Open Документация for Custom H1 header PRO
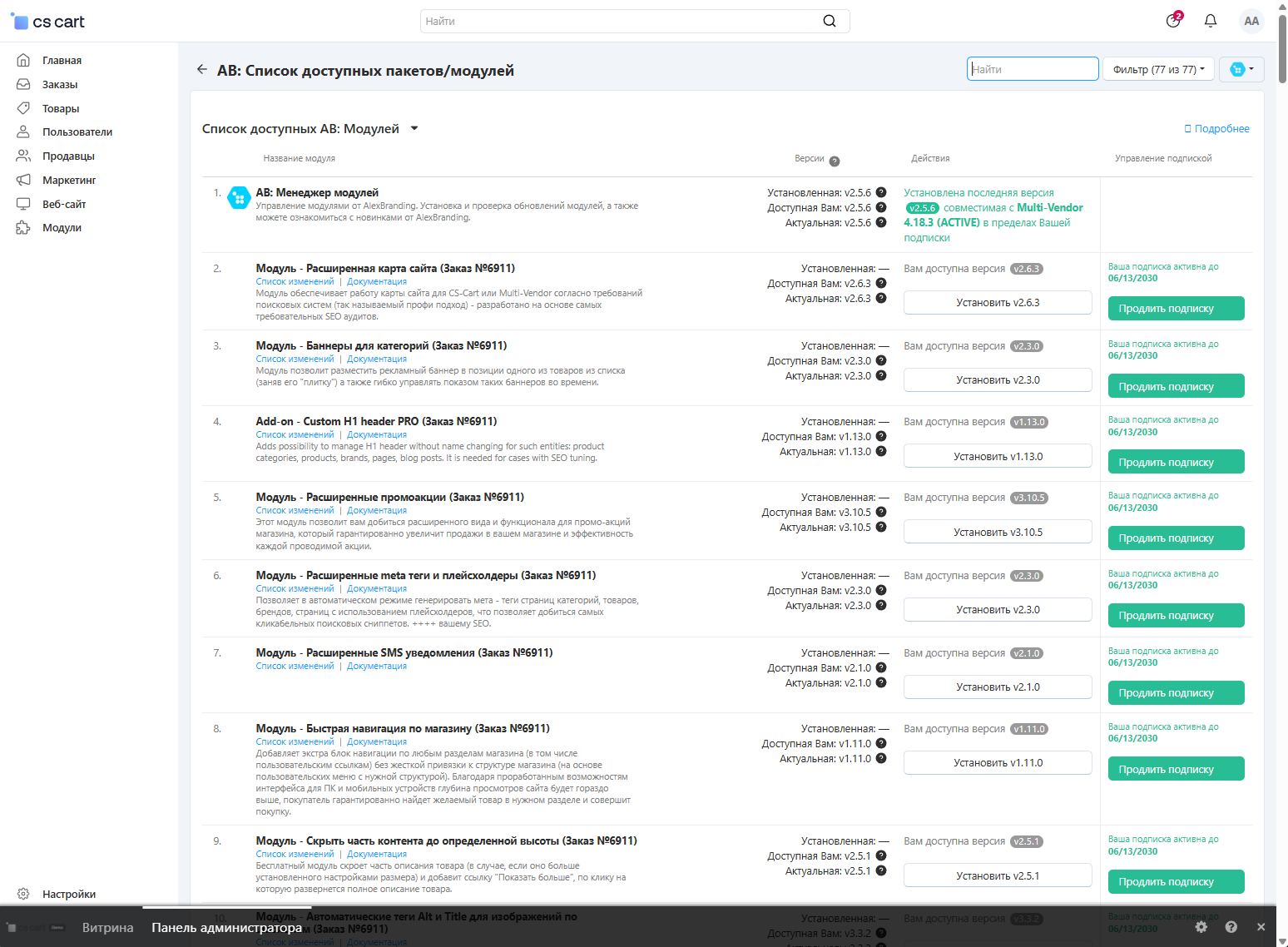 [x=377, y=434]
